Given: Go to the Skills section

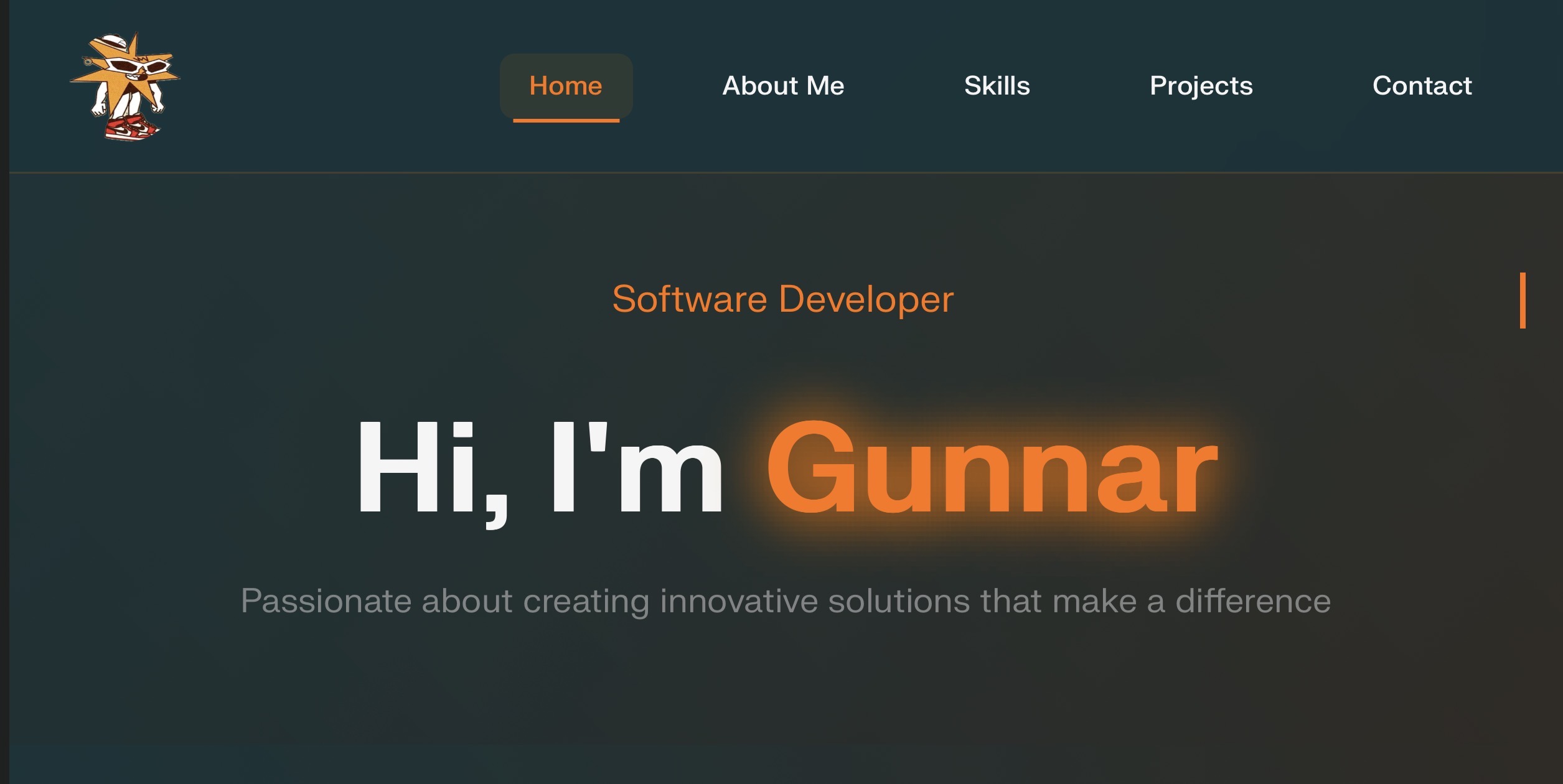Looking at the screenshot, I should coord(997,85).
